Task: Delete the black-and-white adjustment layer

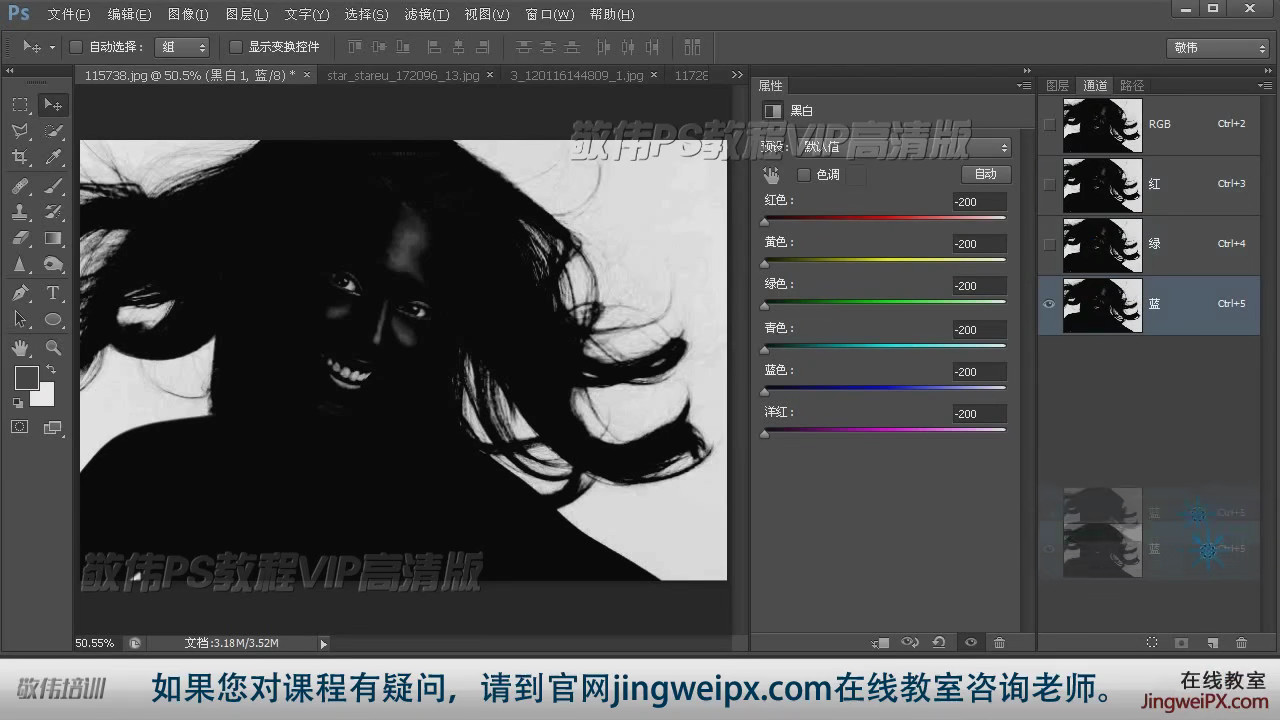Action: (999, 643)
